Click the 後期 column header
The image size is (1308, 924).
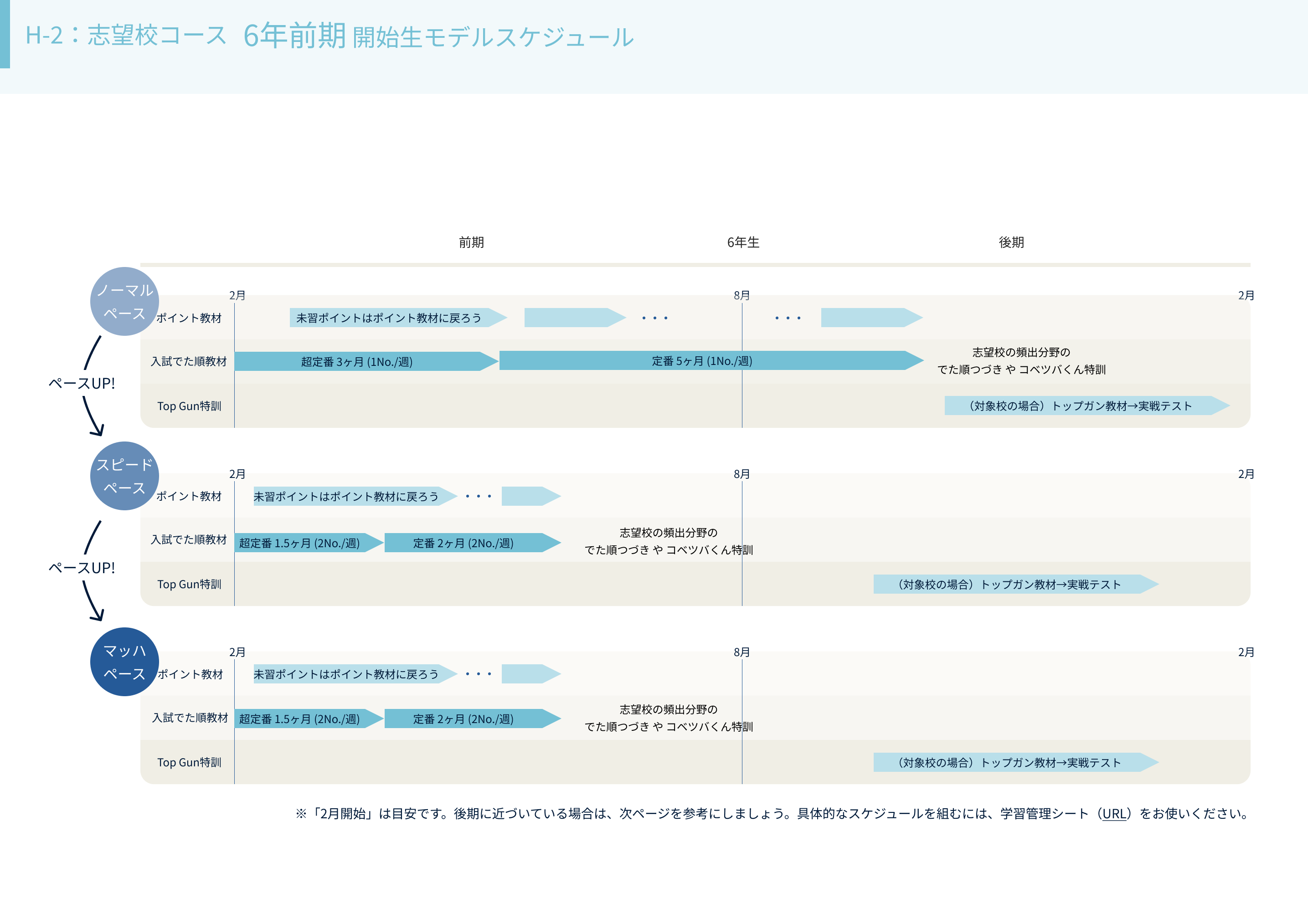[x=1011, y=243]
